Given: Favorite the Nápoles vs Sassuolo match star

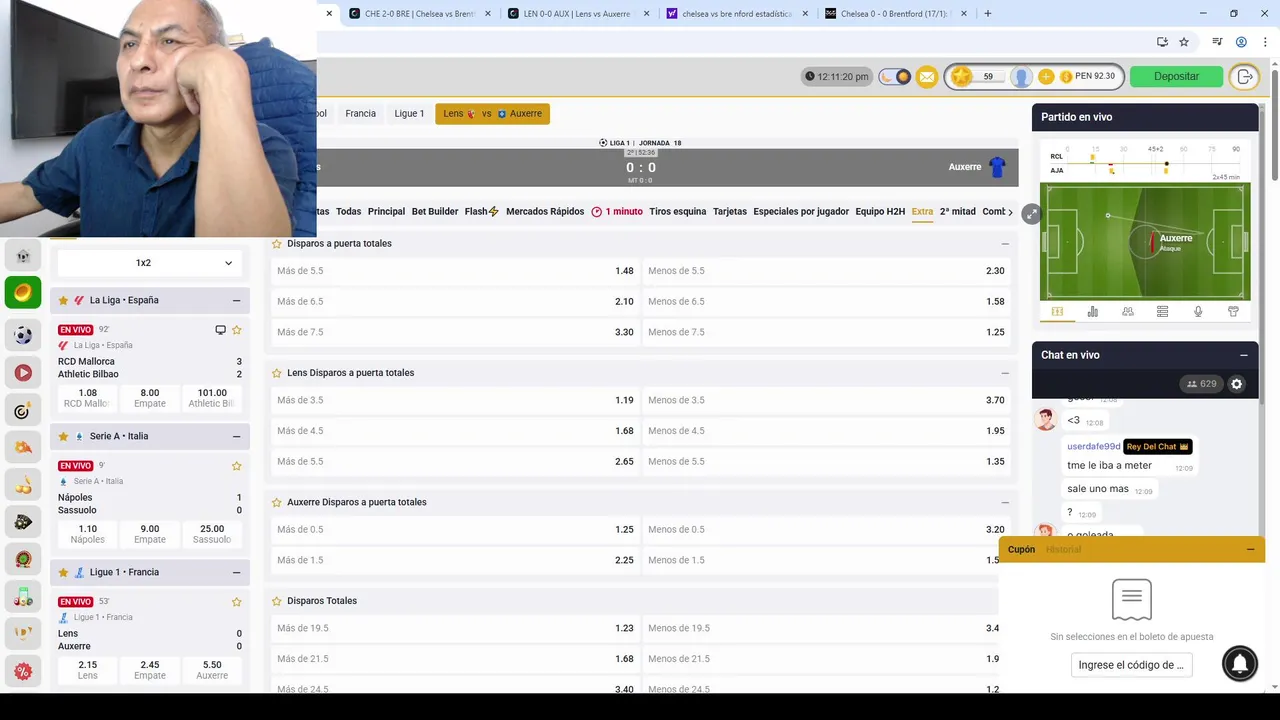Looking at the screenshot, I should pos(237,466).
